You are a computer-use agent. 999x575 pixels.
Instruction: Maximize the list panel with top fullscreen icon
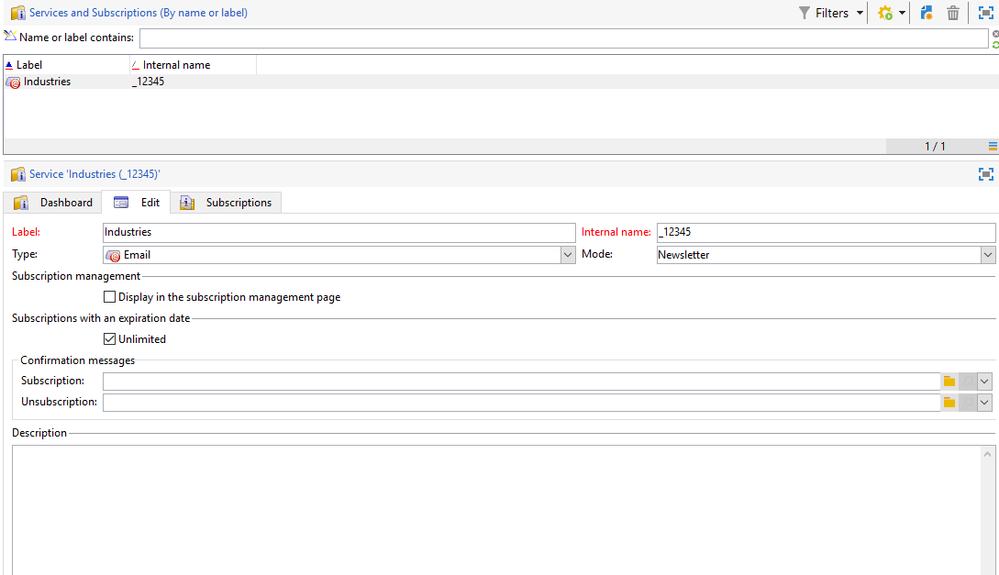985,13
